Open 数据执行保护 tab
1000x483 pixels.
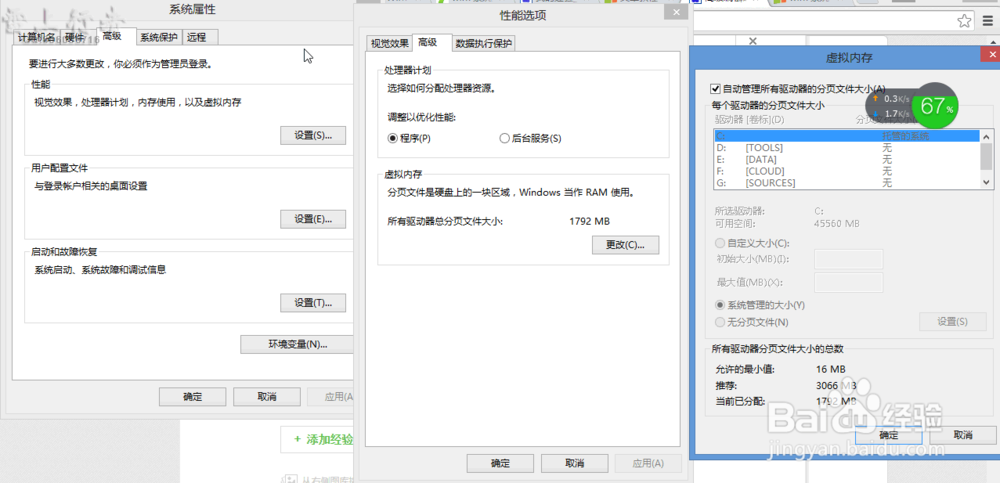pos(483,43)
